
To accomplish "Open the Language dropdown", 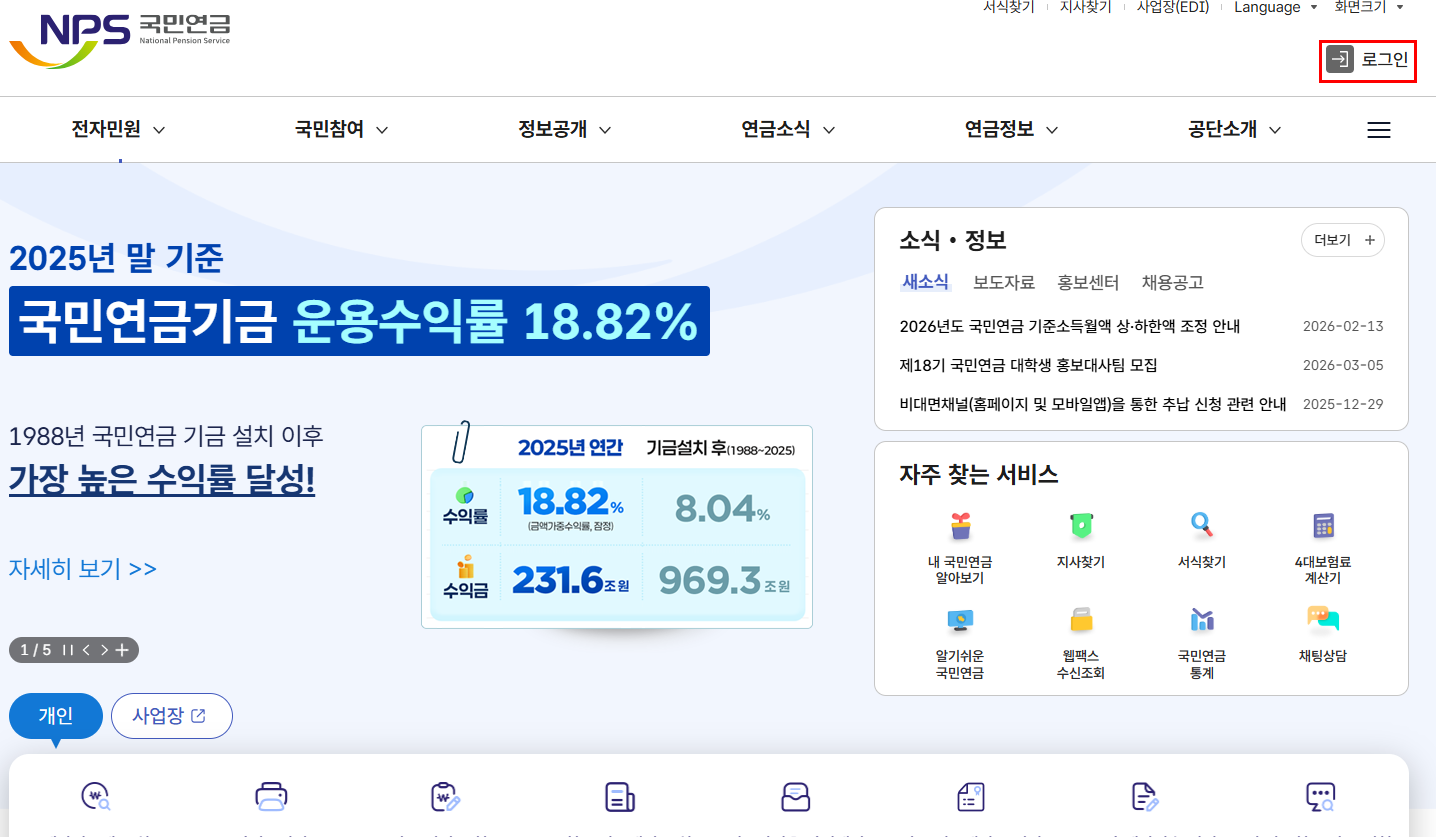I will [1275, 7].
